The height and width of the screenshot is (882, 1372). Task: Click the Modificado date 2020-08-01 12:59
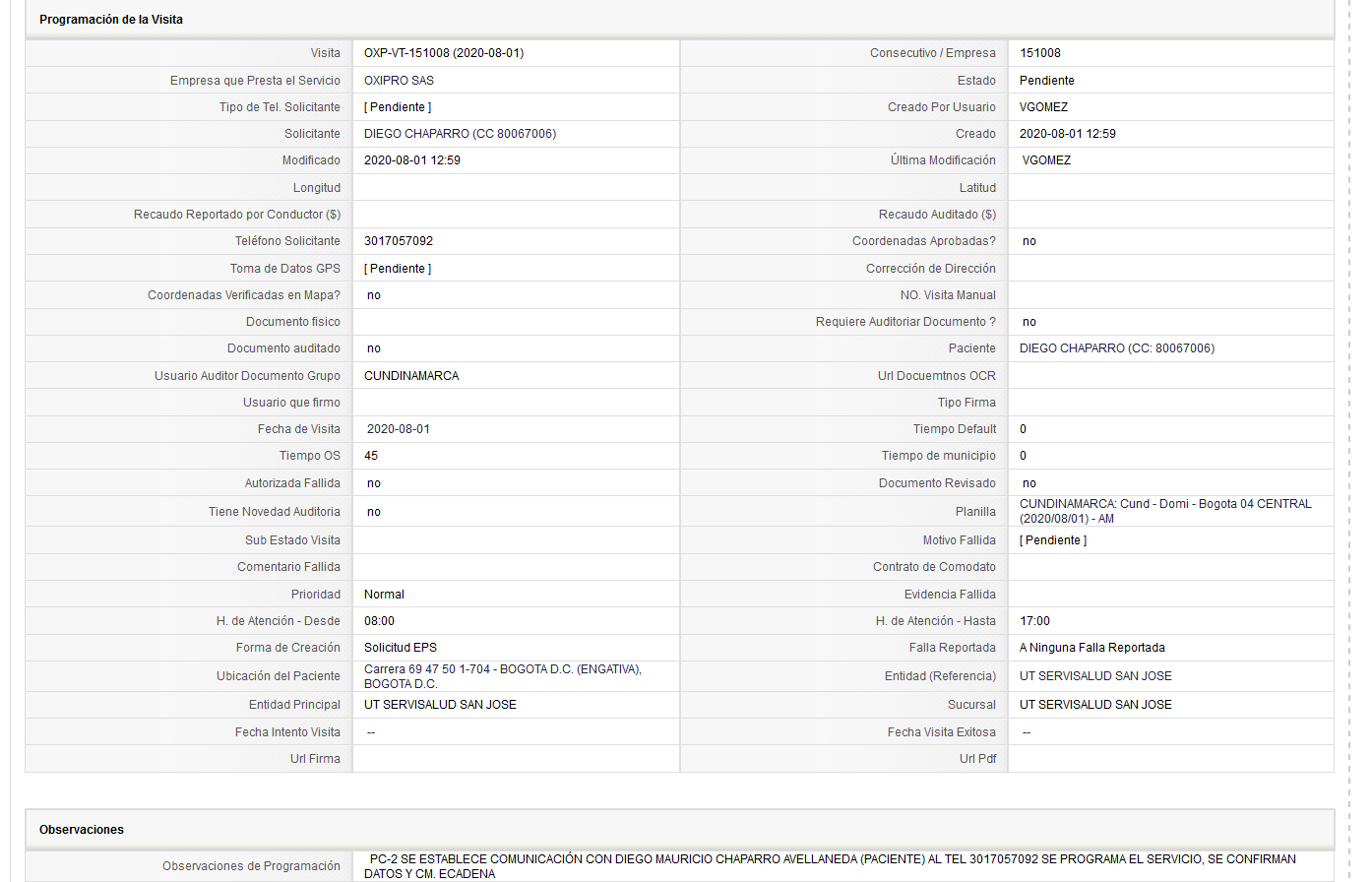412,160
